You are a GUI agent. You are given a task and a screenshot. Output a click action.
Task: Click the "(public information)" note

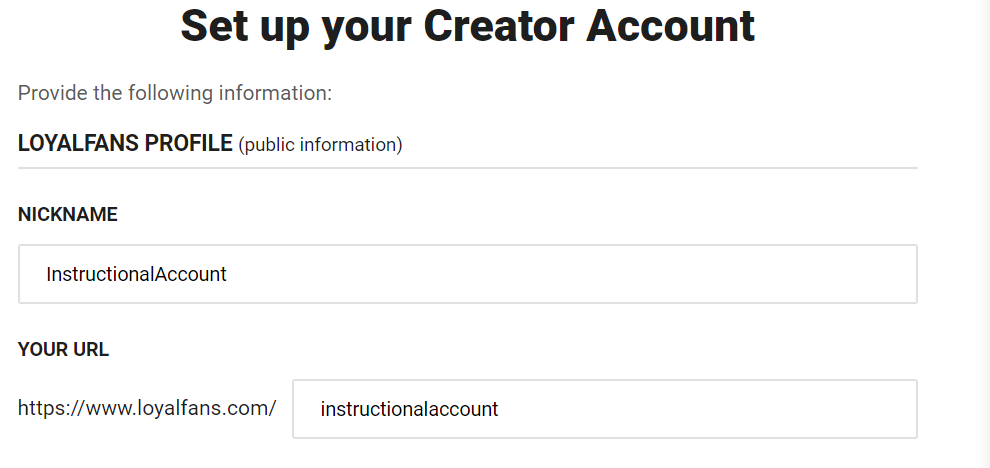[x=320, y=145]
